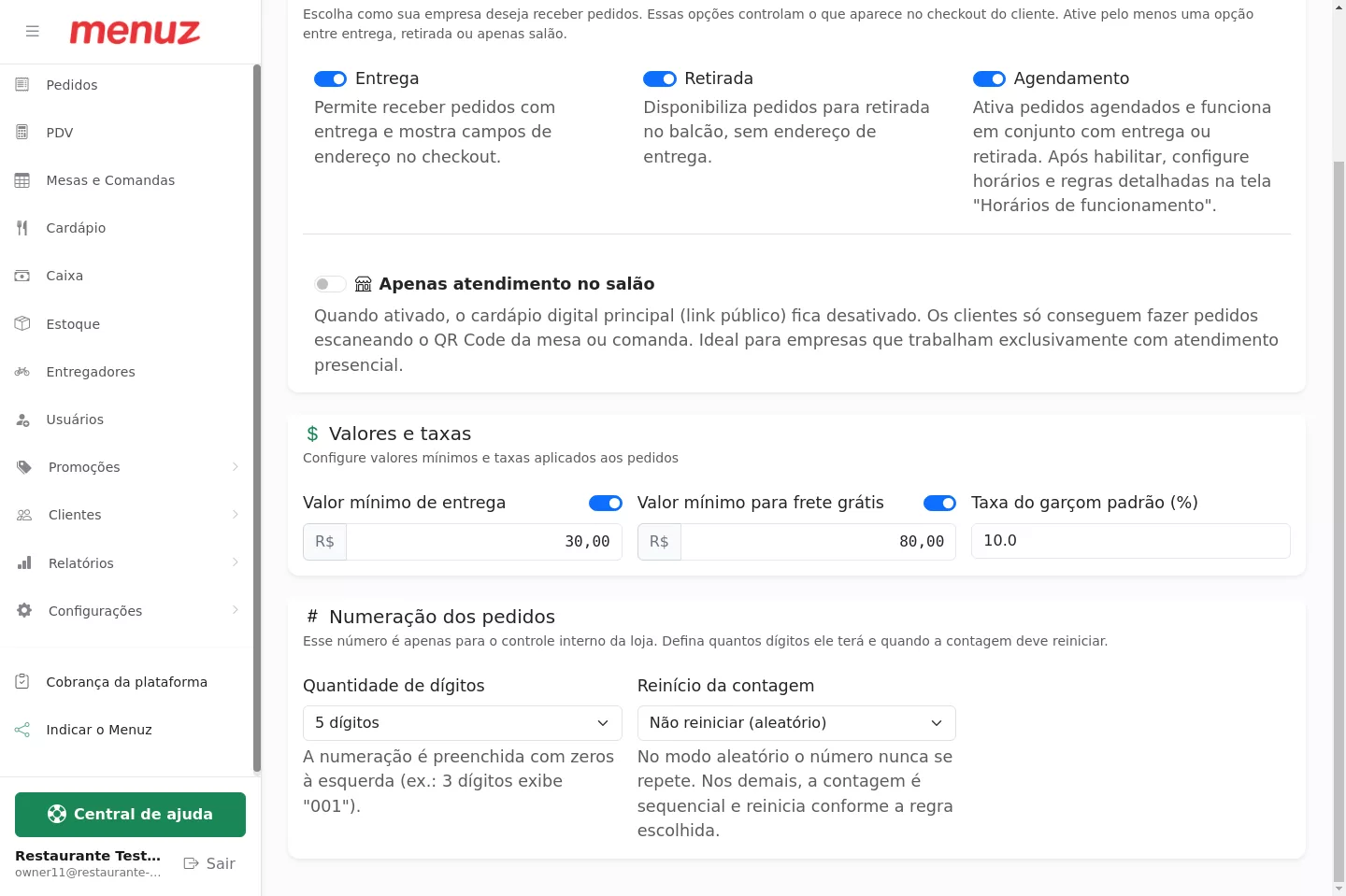
Task: Click the owner11@restaurante email text
Action: pyautogui.click(x=88, y=873)
